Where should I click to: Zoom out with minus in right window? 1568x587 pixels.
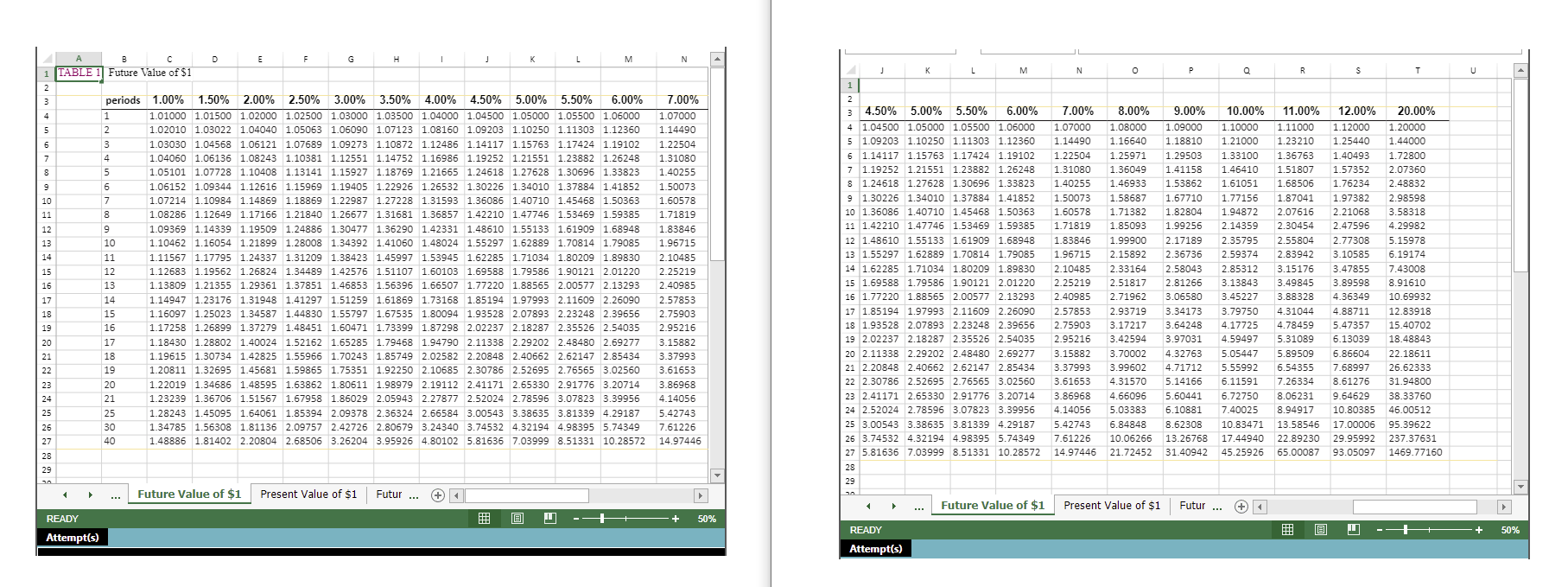coord(1380,530)
